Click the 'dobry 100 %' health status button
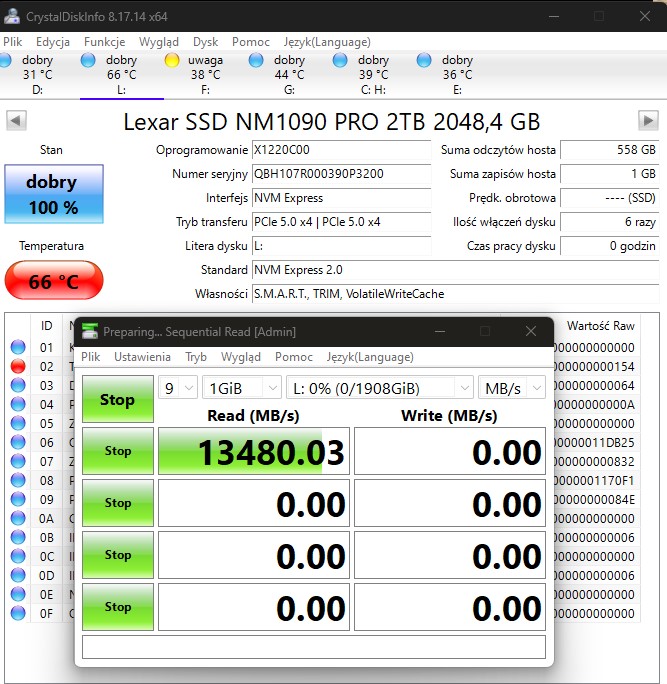 coord(53,195)
